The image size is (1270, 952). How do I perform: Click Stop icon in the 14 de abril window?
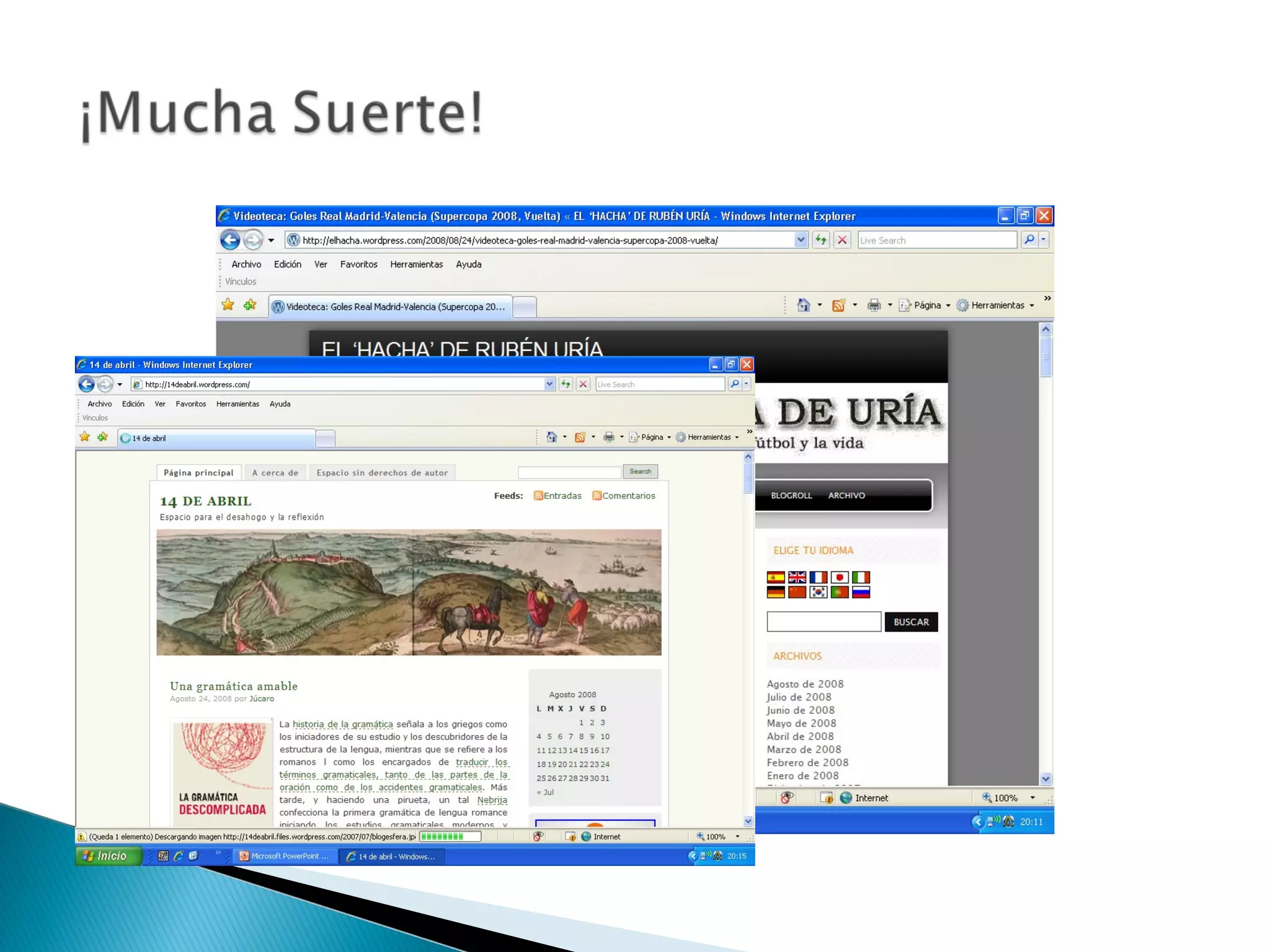tap(583, 384)
